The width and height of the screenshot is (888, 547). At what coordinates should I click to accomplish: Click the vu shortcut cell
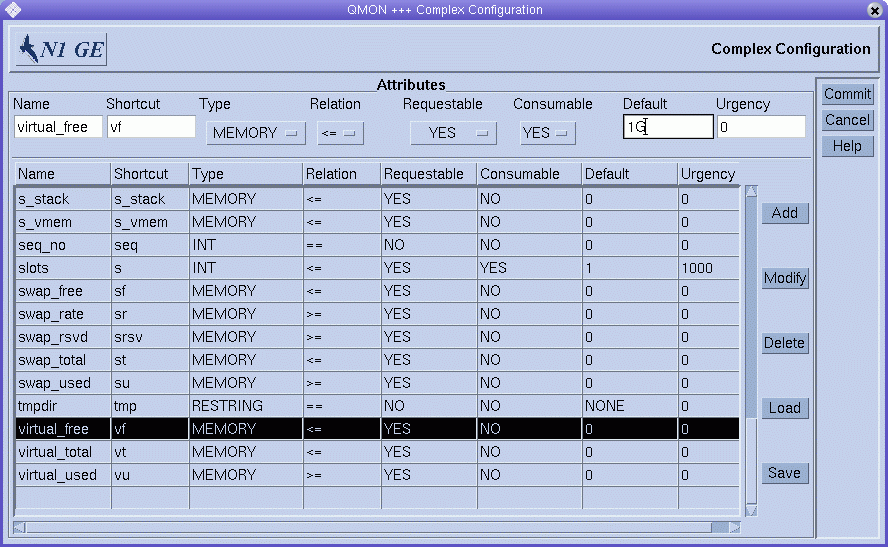point(150,475)
